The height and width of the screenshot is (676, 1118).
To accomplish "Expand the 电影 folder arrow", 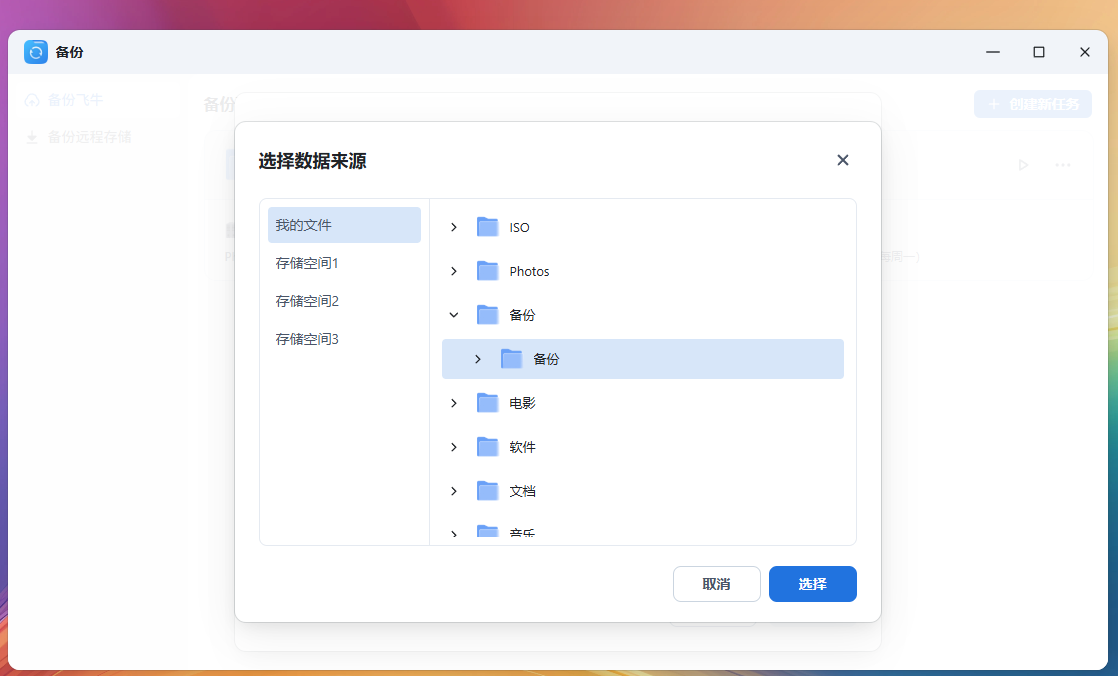I will [454, 403].
